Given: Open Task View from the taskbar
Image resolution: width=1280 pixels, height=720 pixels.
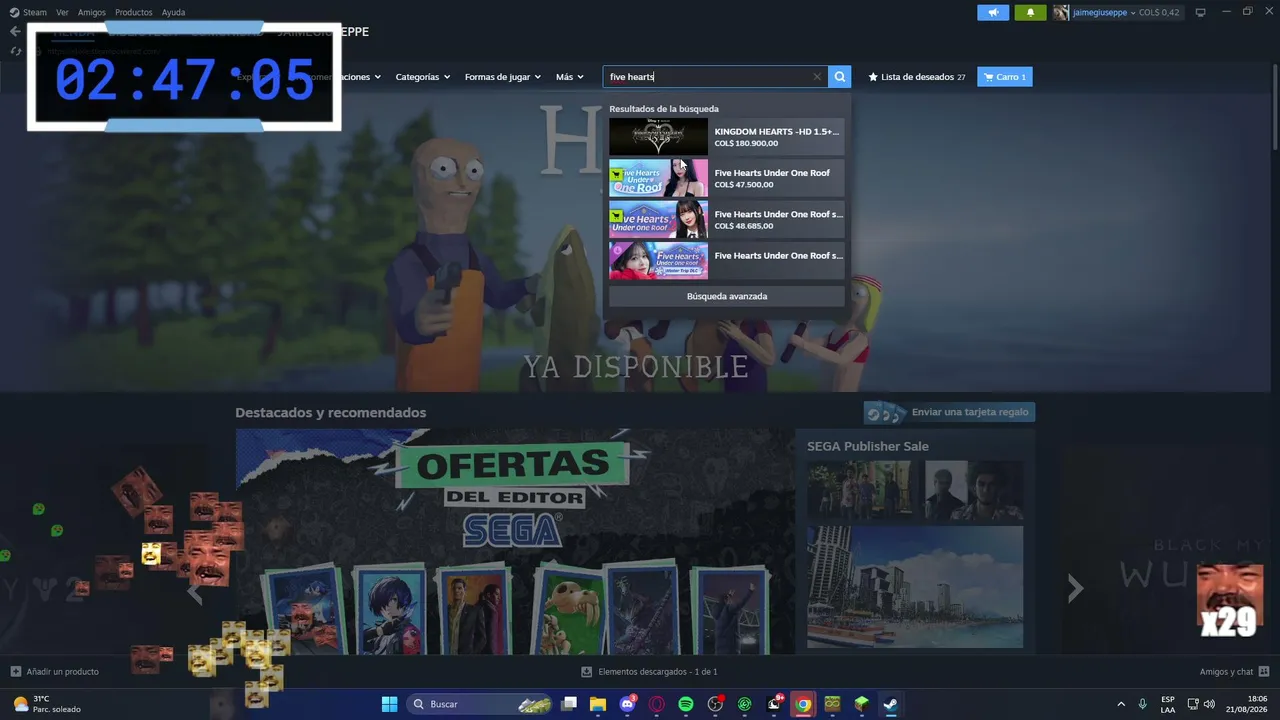Looking at the screenshot, I should click(569, 704).
